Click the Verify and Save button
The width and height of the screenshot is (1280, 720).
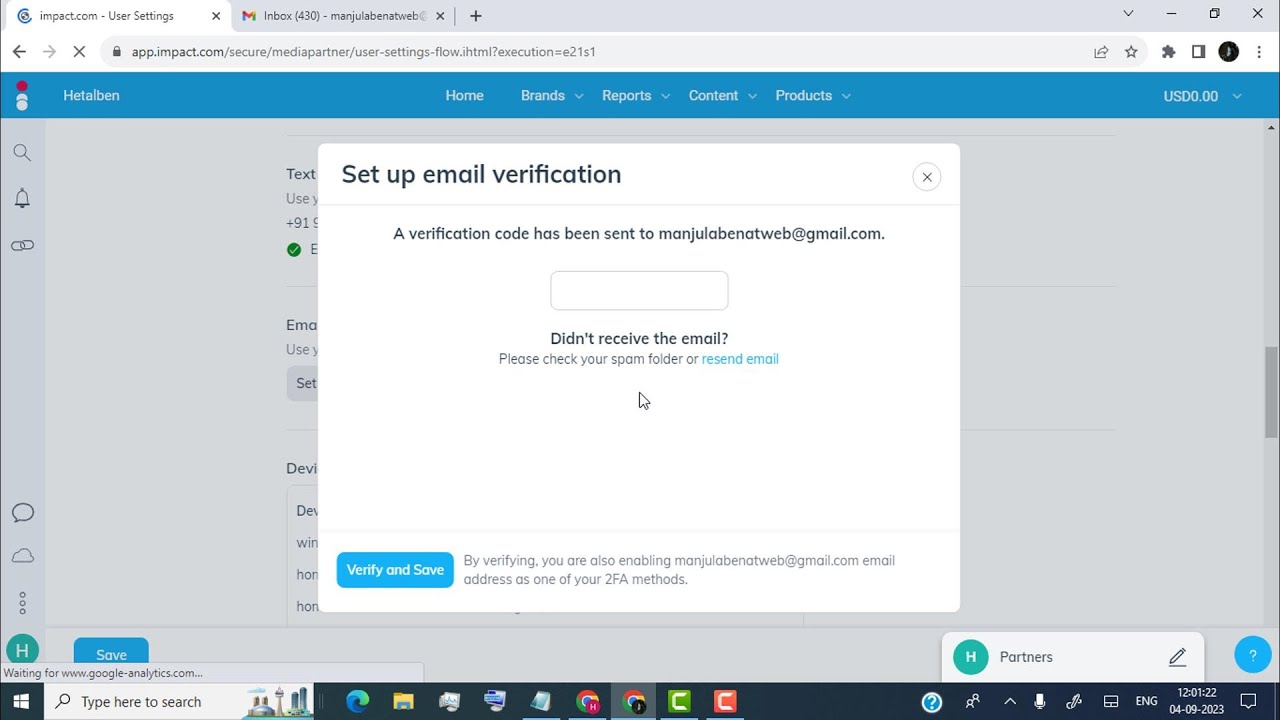(395, 570)
